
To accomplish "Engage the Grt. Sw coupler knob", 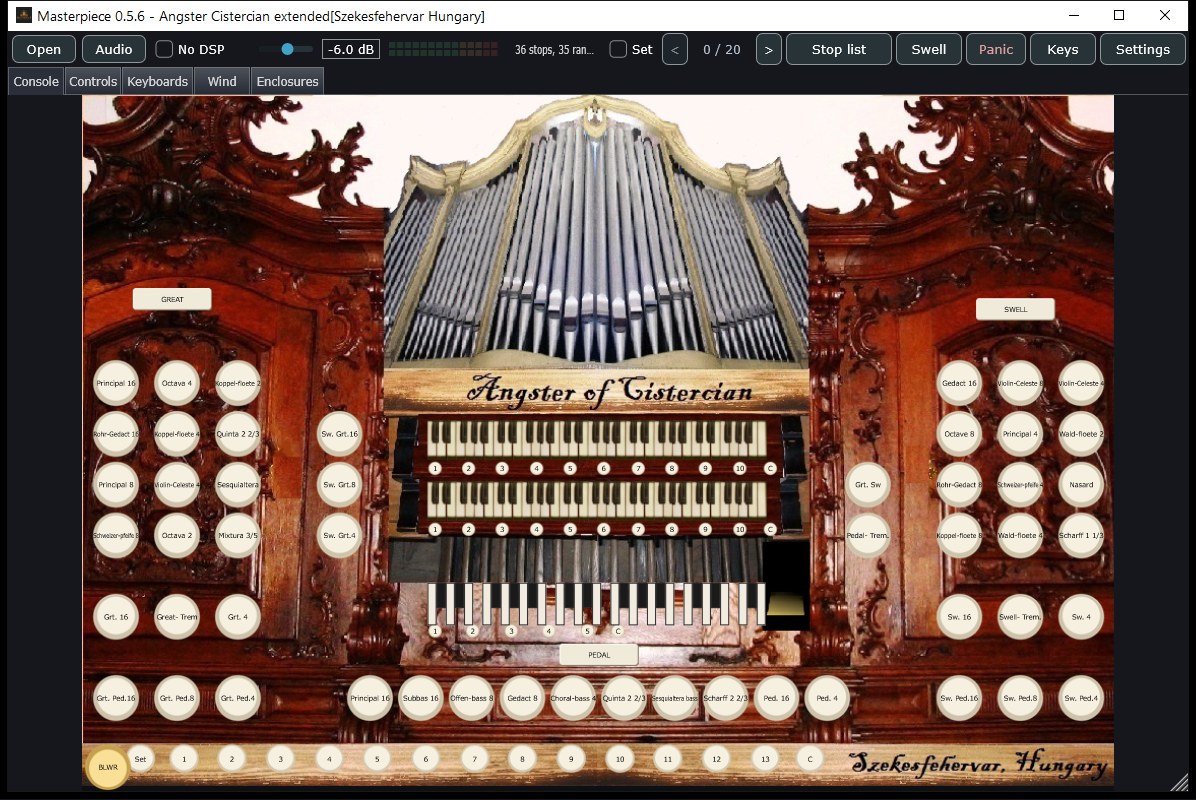I will tap(868, 484).
